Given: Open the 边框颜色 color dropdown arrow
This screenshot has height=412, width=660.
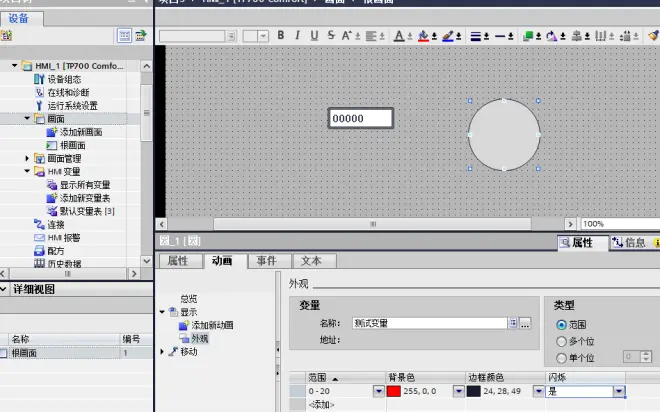Looking at the screenshot, I should tap(538, 391).
